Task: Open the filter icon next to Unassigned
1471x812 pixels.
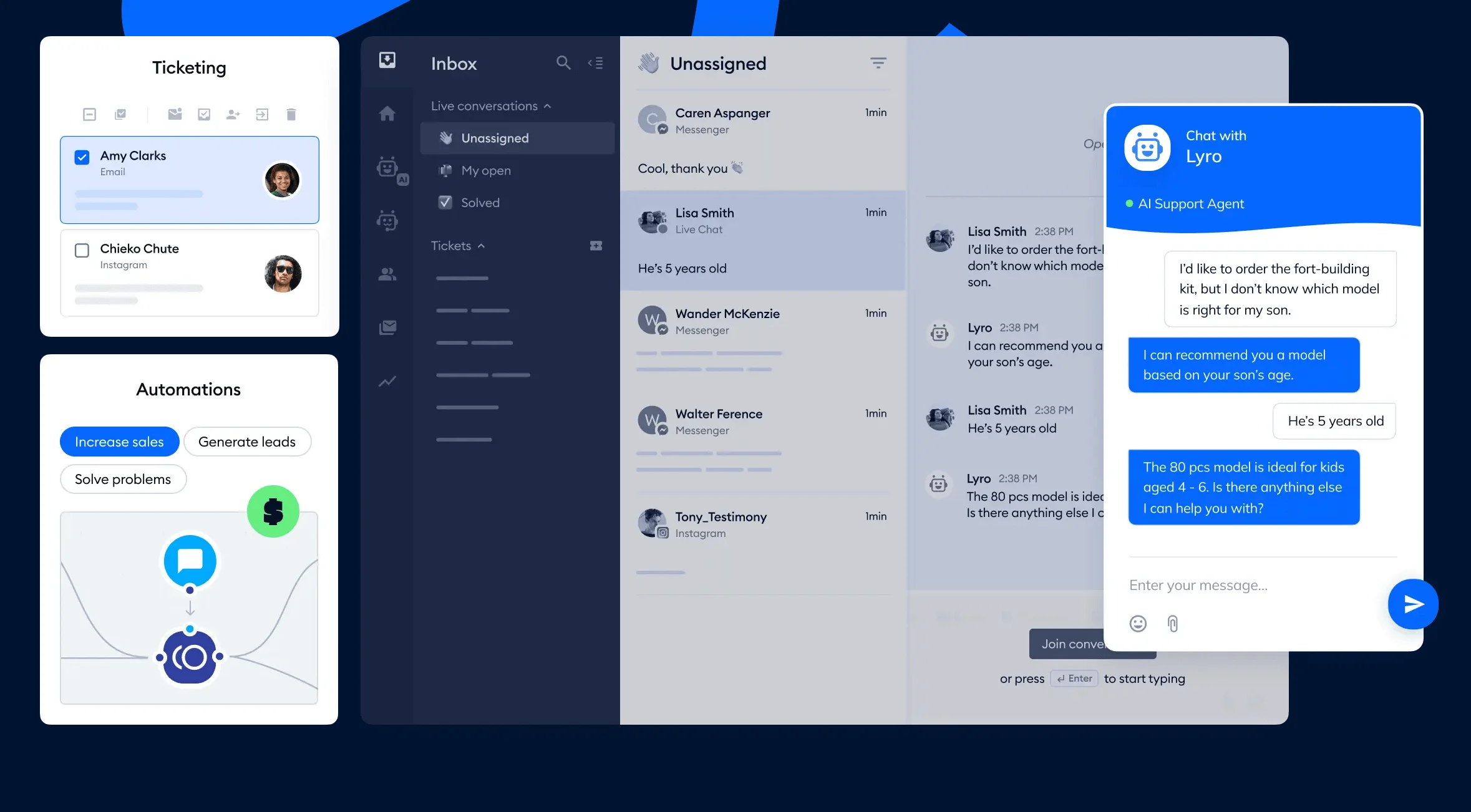Action: [878, 63]
